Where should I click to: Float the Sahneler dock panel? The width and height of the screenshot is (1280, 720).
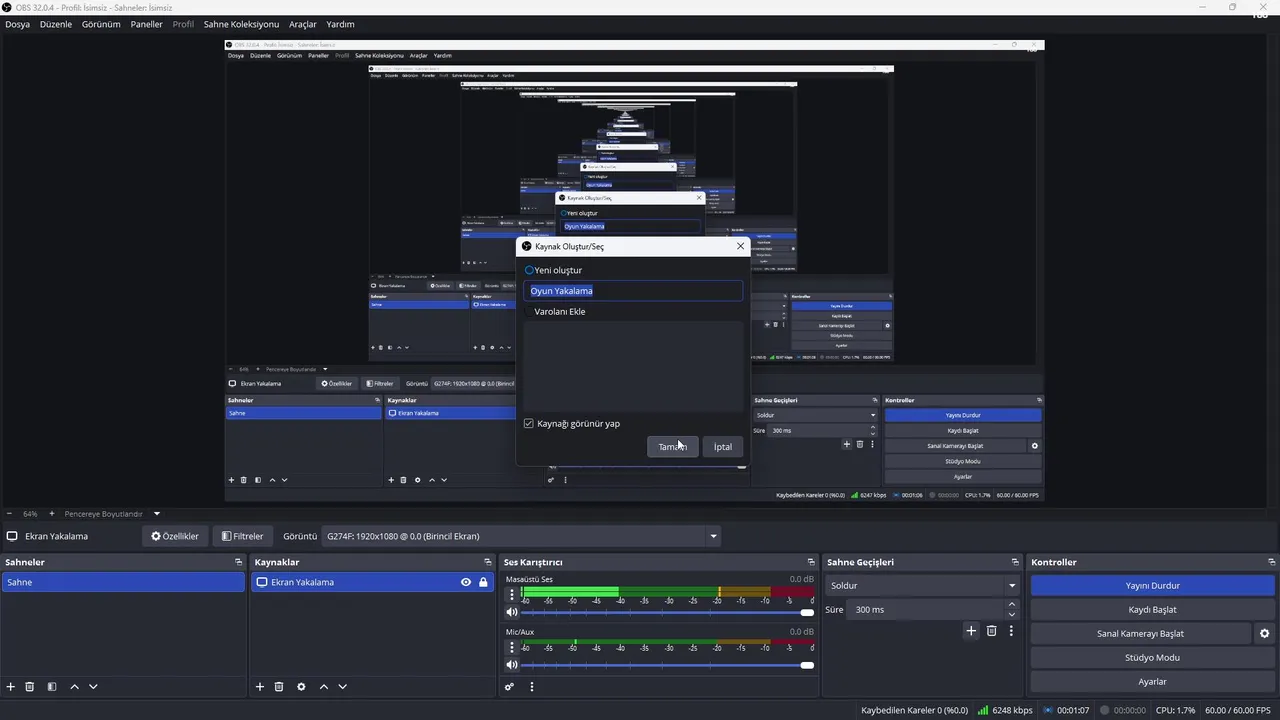[238, 562]
